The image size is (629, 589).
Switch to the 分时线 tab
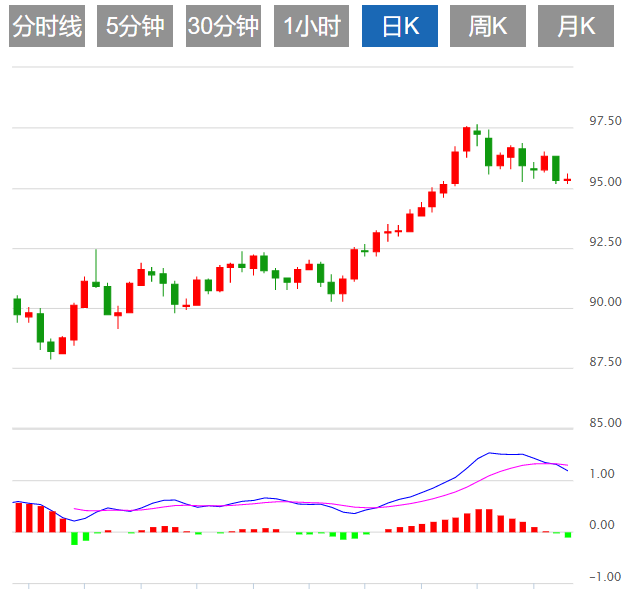pos(46,27)
